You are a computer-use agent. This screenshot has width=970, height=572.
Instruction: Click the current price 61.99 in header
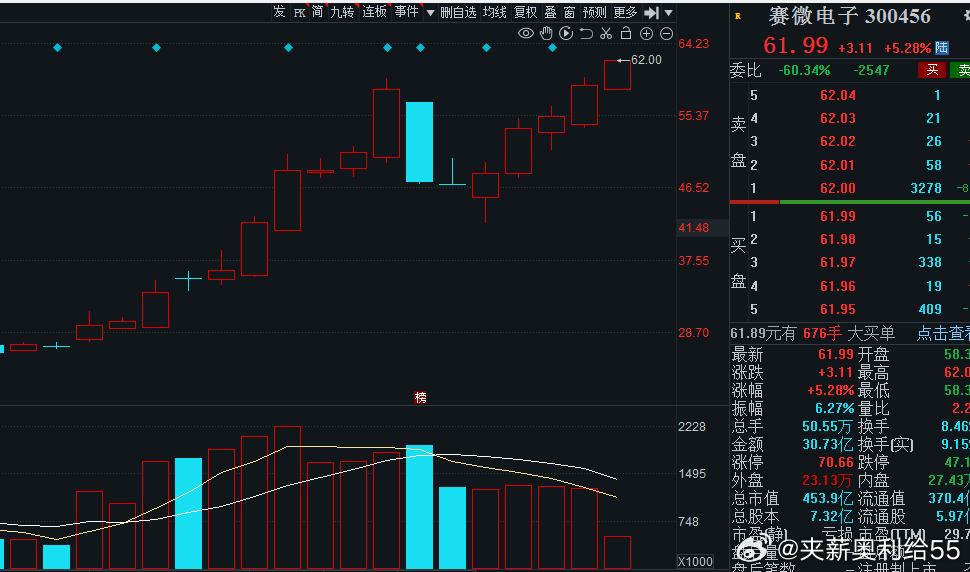pos(795,46)
